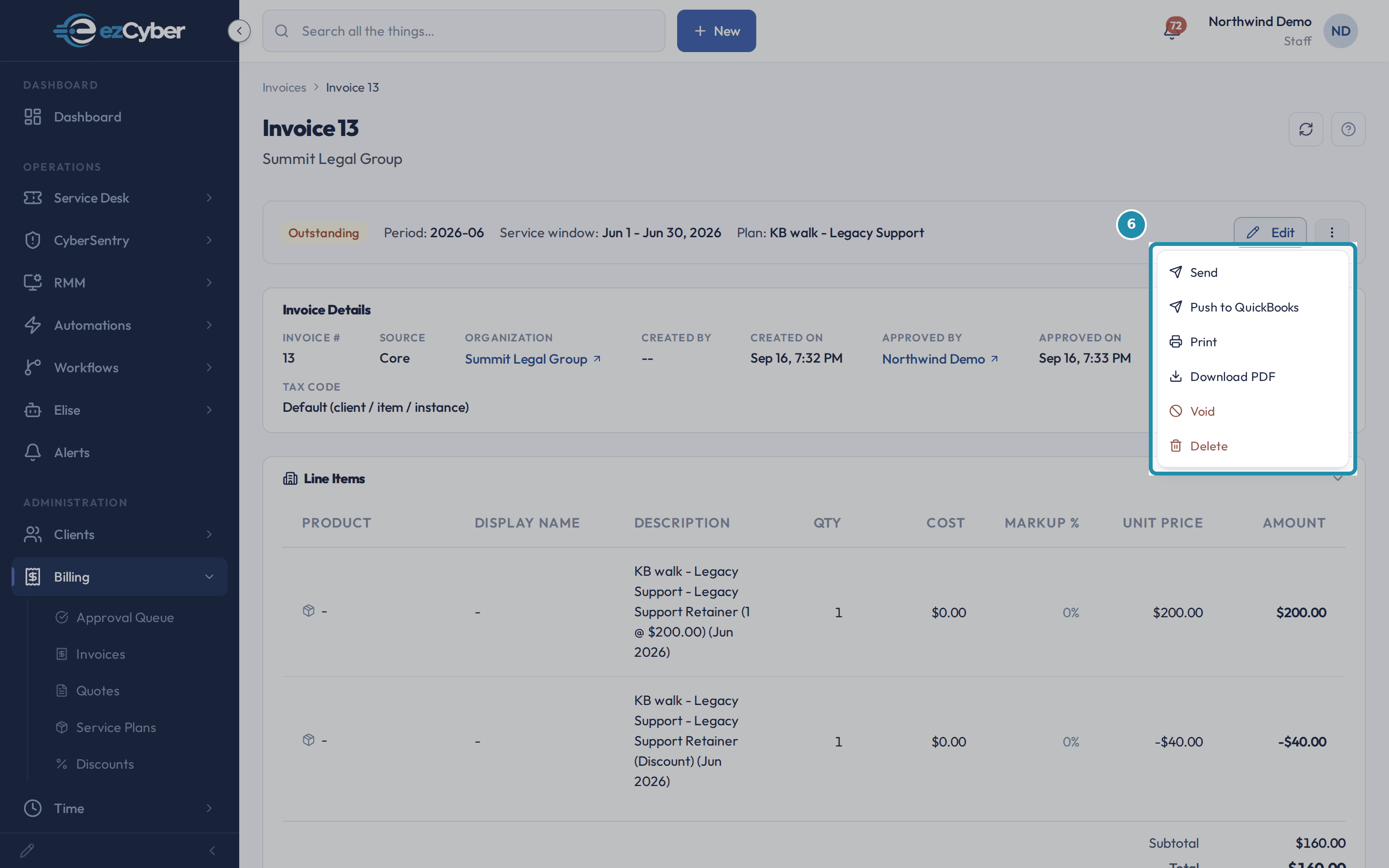Go to Invoices breadcrumb link
Image resolution: width=1389 pixels, height=868 pixels.
pos(284,87)
